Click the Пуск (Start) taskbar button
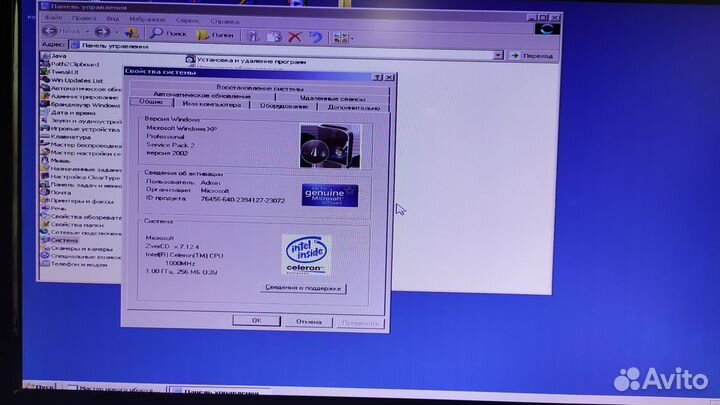This screenshot has width=720, height=405. click(x=40, y=388)
